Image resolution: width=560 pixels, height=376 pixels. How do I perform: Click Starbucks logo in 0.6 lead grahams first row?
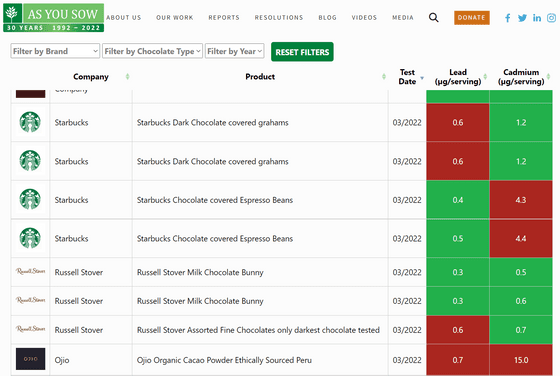click(x=30, y=122)
